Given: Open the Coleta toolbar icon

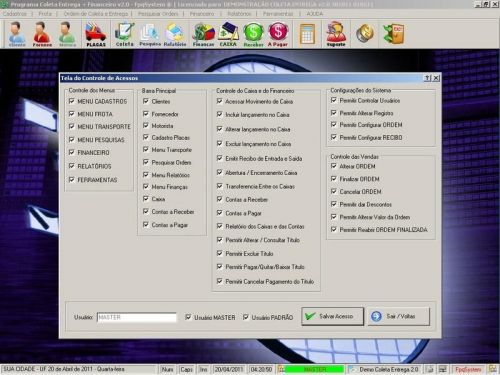Looking at the screenshot, I should click(x=124, y=34).
